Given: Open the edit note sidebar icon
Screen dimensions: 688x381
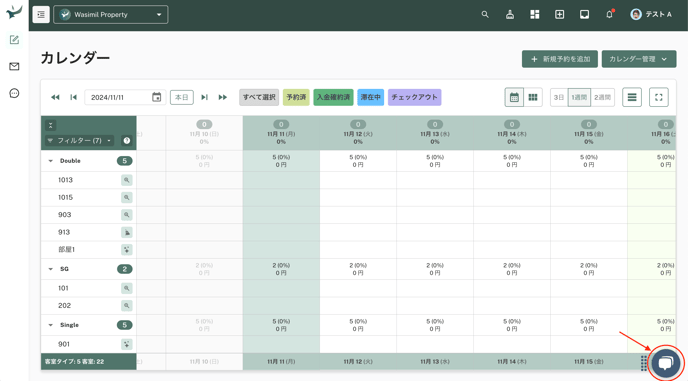Looking at the screenshot, I should tap(14, 40).
